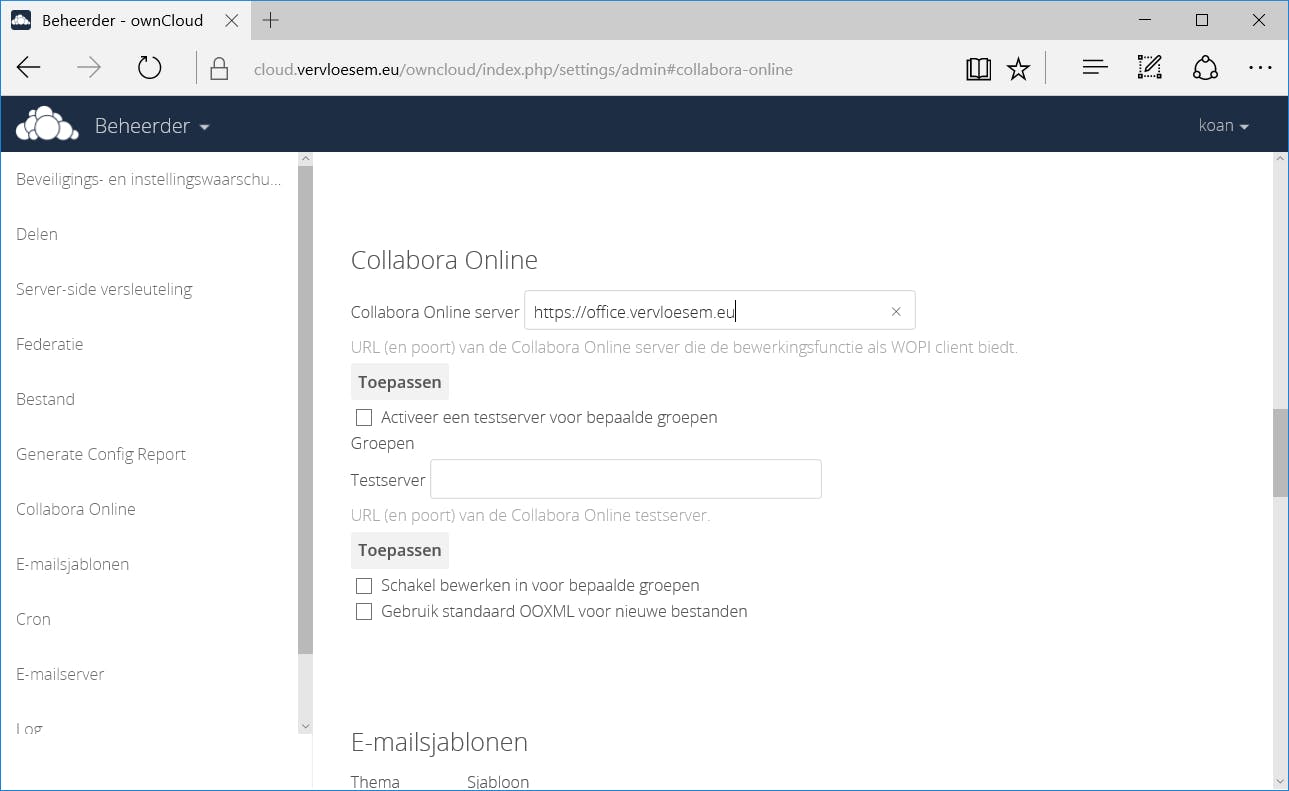The height and width of the screenshot is (791, 1289).
Task: Click the WOPI client description text
Action: (x=684, y=348)
